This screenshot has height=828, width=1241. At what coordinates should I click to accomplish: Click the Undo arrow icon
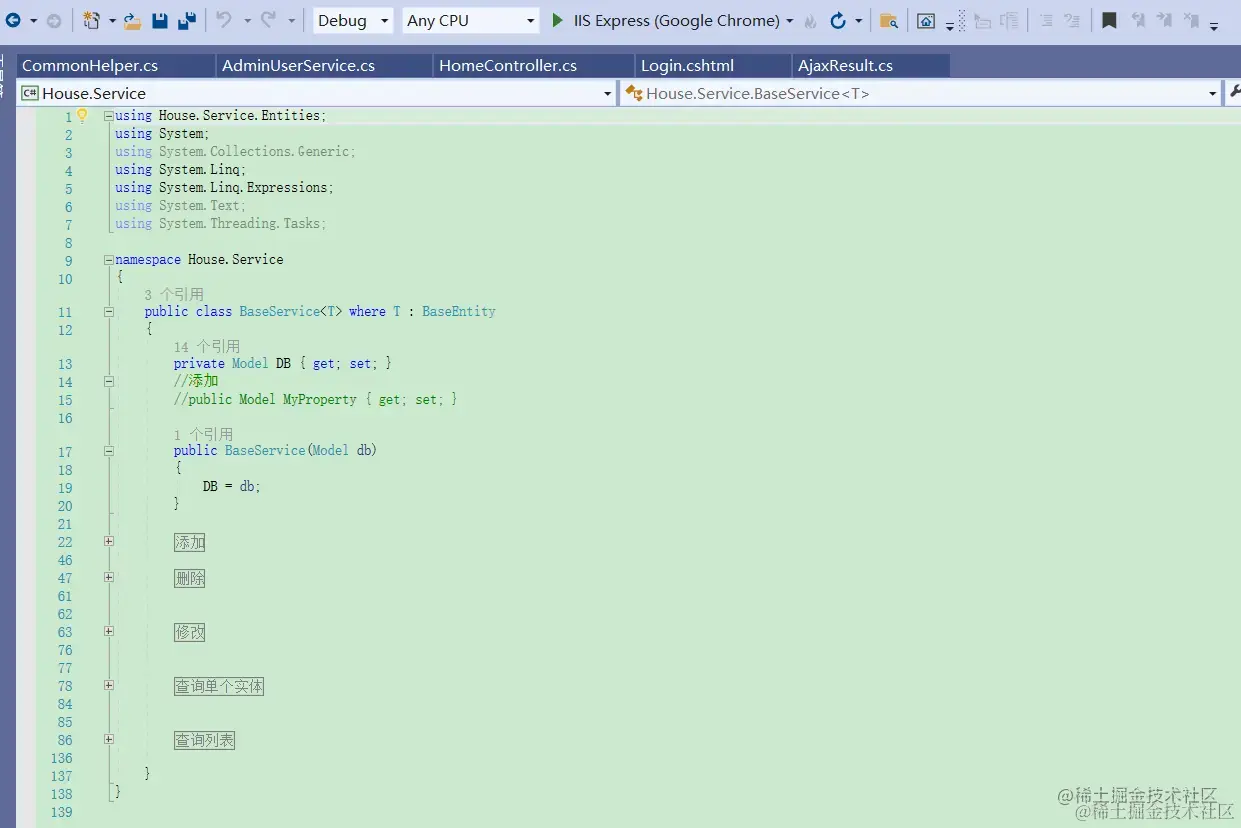[x=224, y=20]
